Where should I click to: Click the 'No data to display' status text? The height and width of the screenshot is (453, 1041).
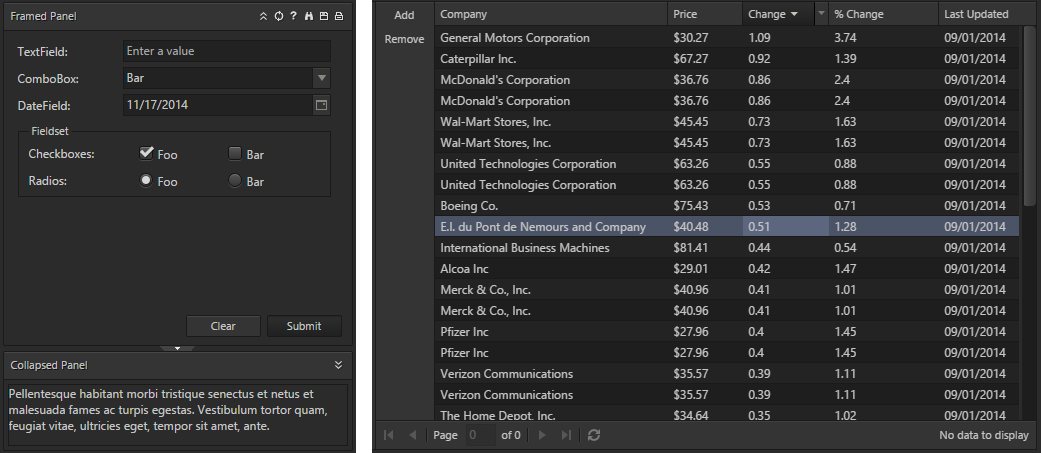984,436
